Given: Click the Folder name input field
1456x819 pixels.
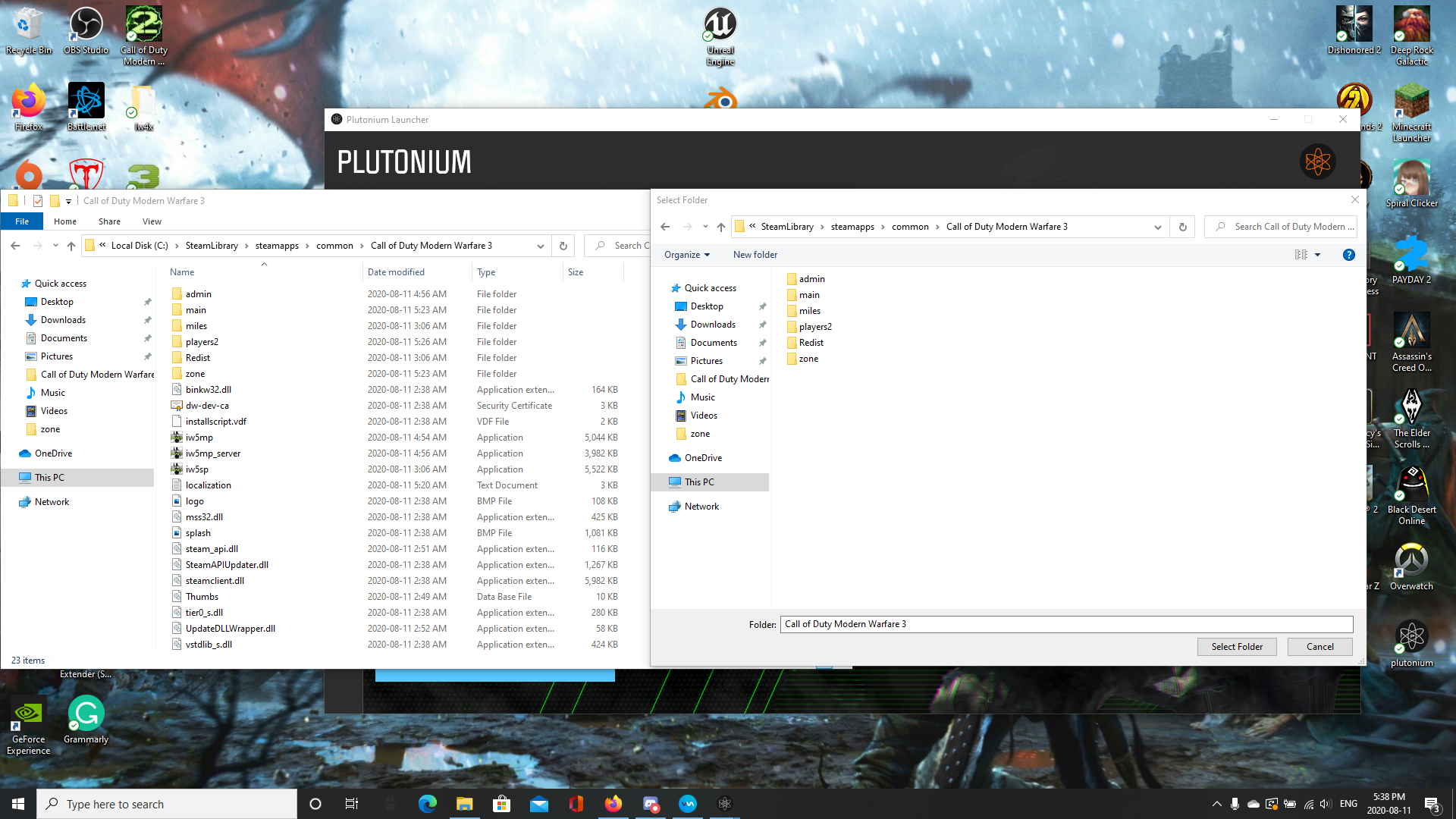Looking at the screenshot, I should pyautogui.click(x=1066, y=624).
